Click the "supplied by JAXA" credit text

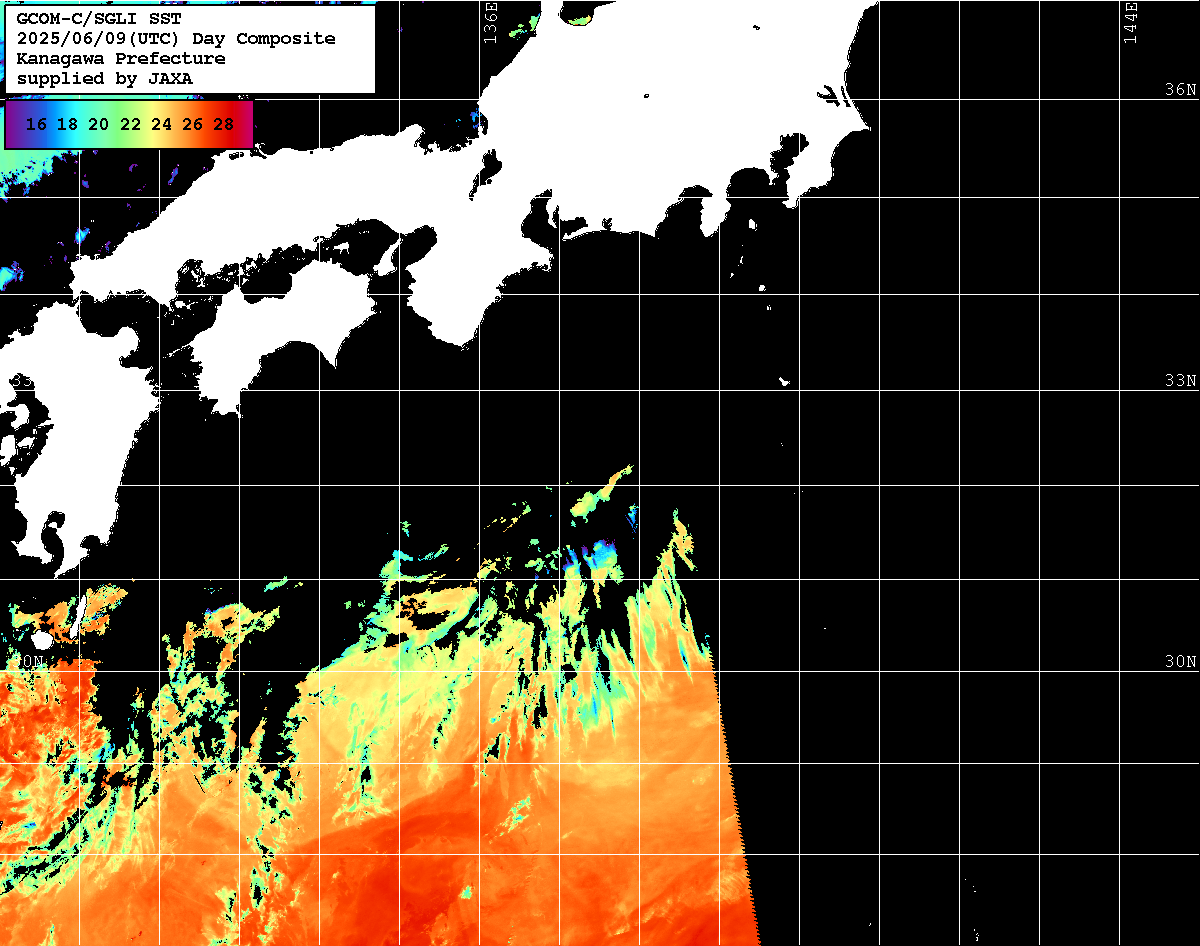[x=104, y=79]
